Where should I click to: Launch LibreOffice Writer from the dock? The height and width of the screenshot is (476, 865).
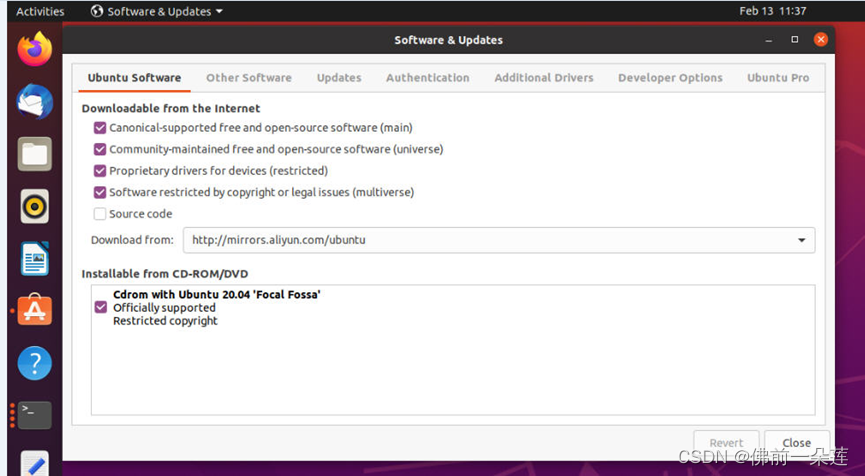pyautogui.click(x=35, y=258)
